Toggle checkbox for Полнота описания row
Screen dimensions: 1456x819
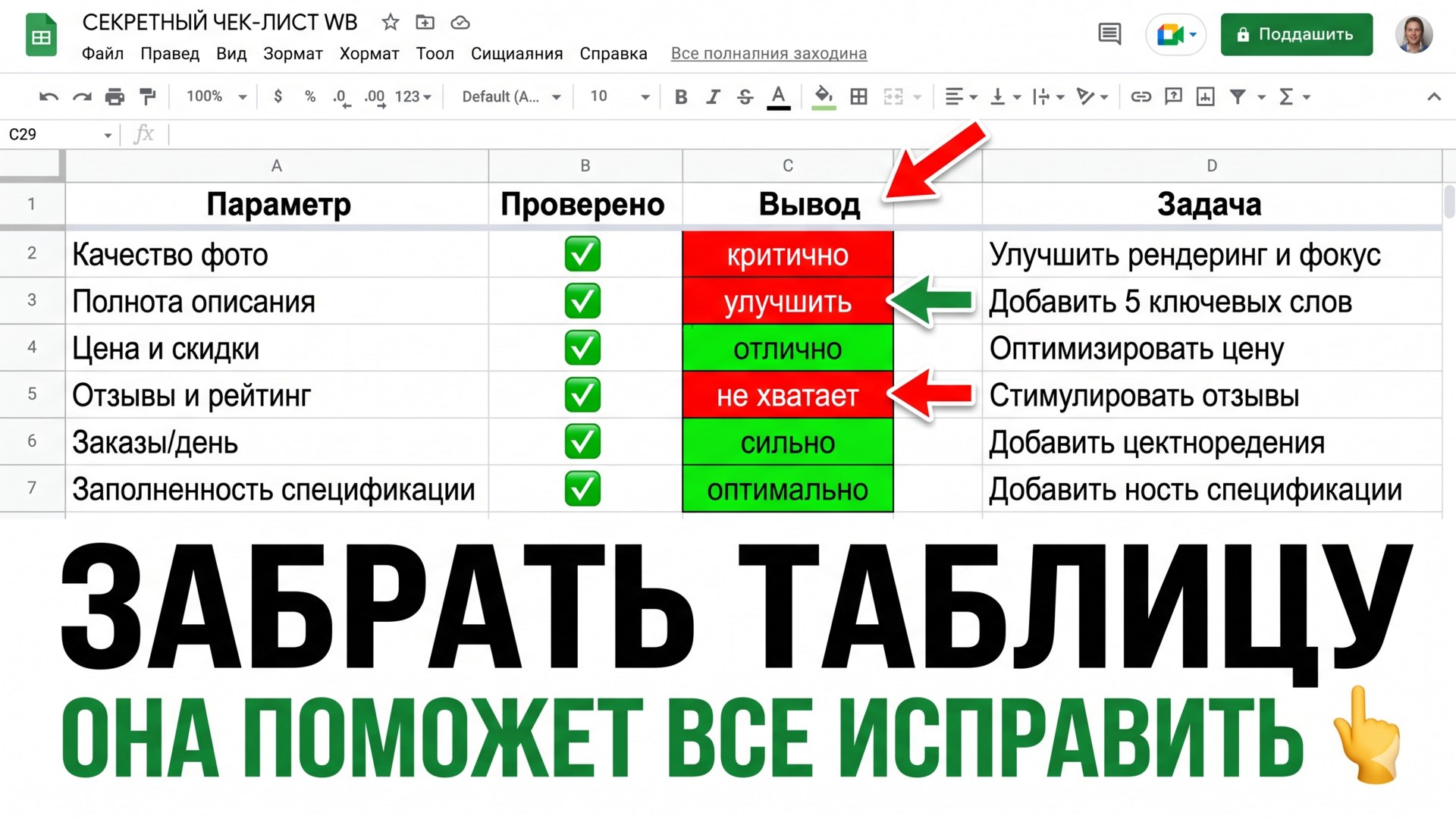tap(582, 301)
